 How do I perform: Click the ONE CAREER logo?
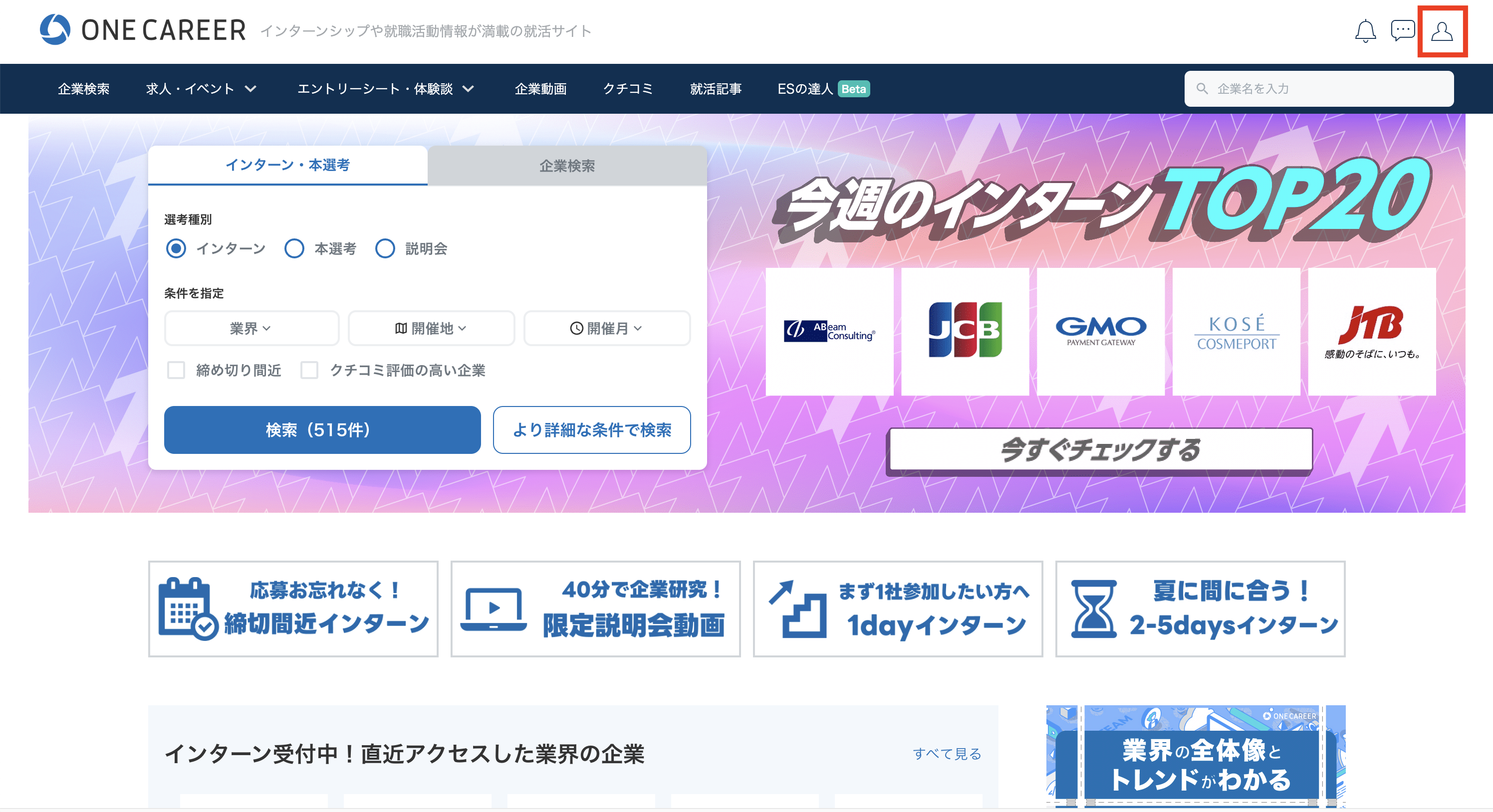pyautogui.click(x=143, y=30)
